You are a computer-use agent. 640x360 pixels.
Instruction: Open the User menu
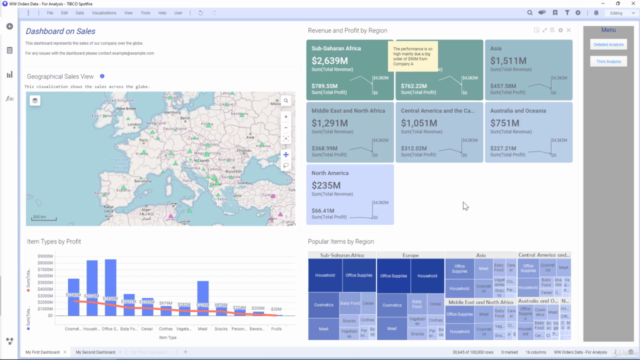178,13
